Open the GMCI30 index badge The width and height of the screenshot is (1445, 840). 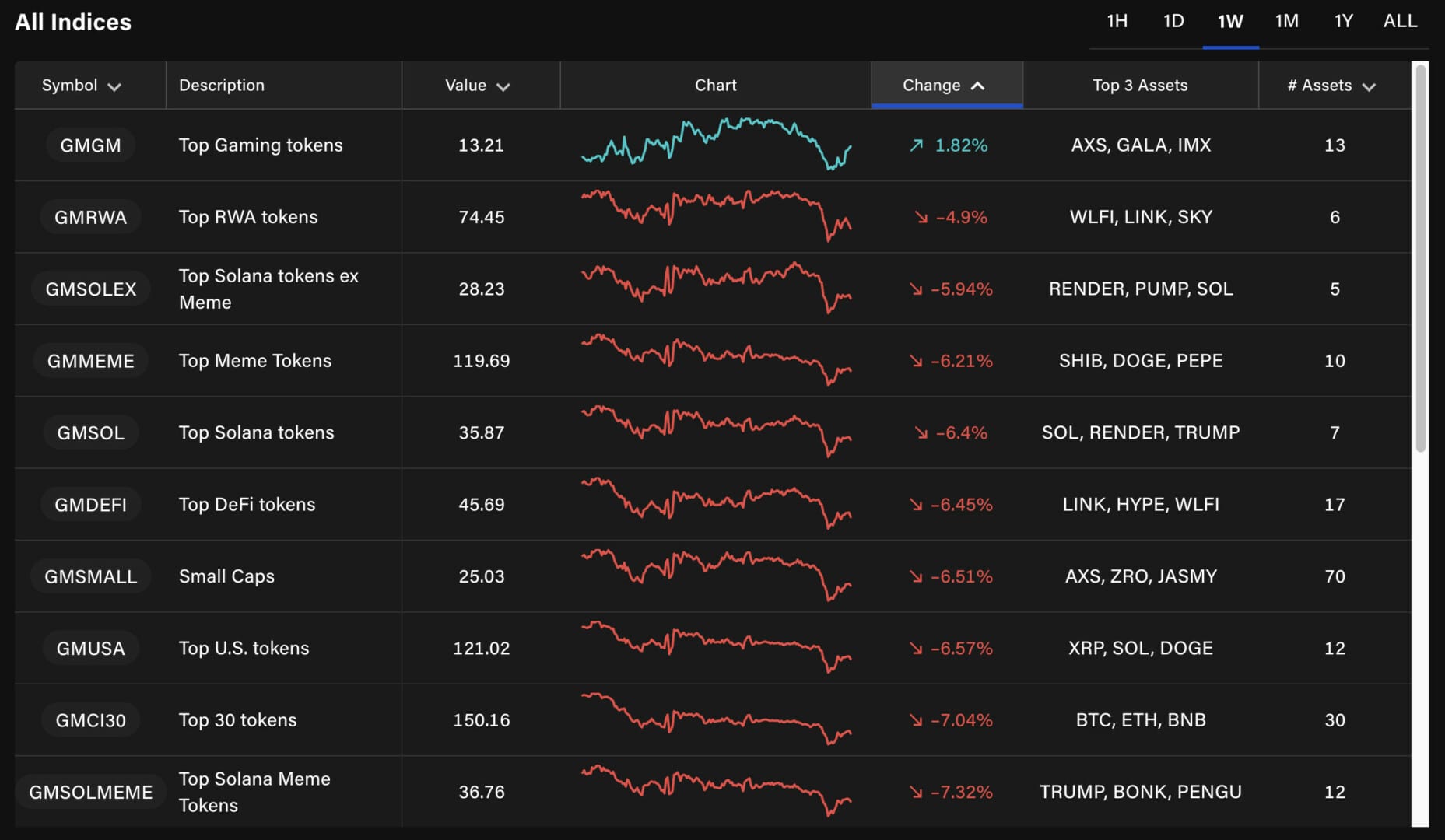coord(91,720)
